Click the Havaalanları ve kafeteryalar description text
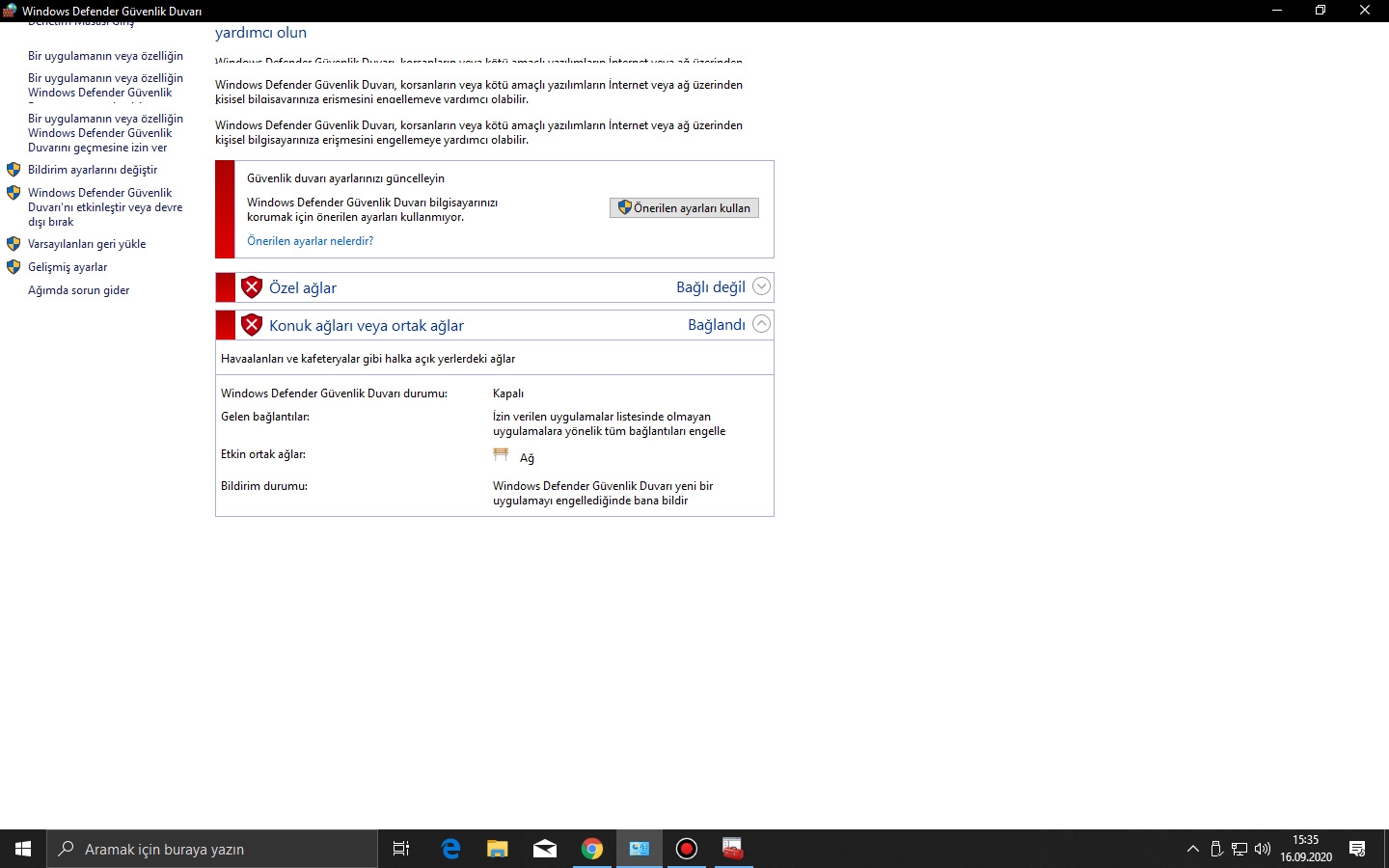This screenshot has width=1389, height=868. [368, 359]
